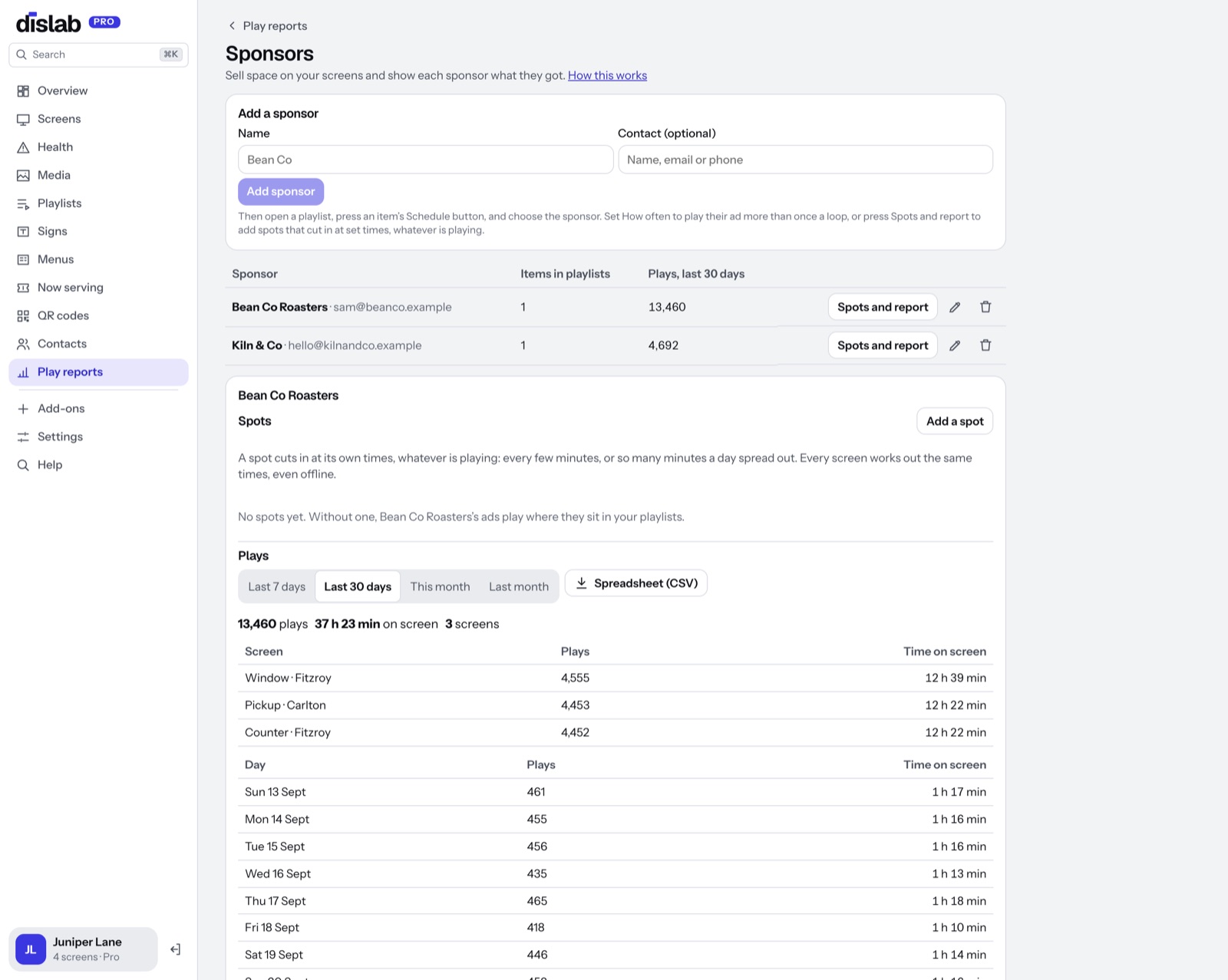Viewport: 1228px width, 980px height.
Task: Delete the Bean Co Roasters sponsor
Action: (985, 307)
